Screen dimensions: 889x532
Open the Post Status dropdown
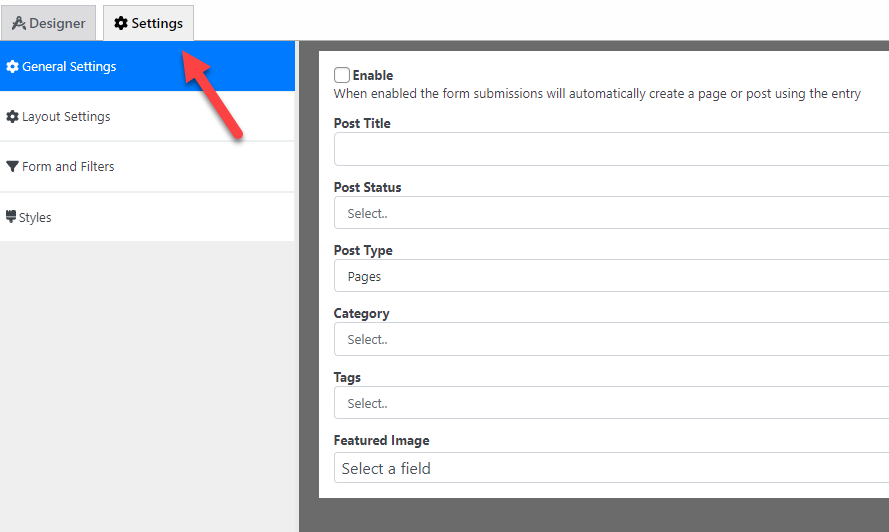click(611, 213)
